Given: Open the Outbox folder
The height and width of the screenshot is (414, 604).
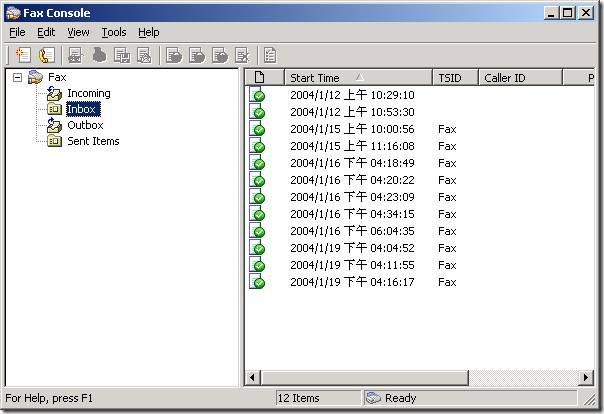Looking at the screenshot, I should tap(85, 125).
